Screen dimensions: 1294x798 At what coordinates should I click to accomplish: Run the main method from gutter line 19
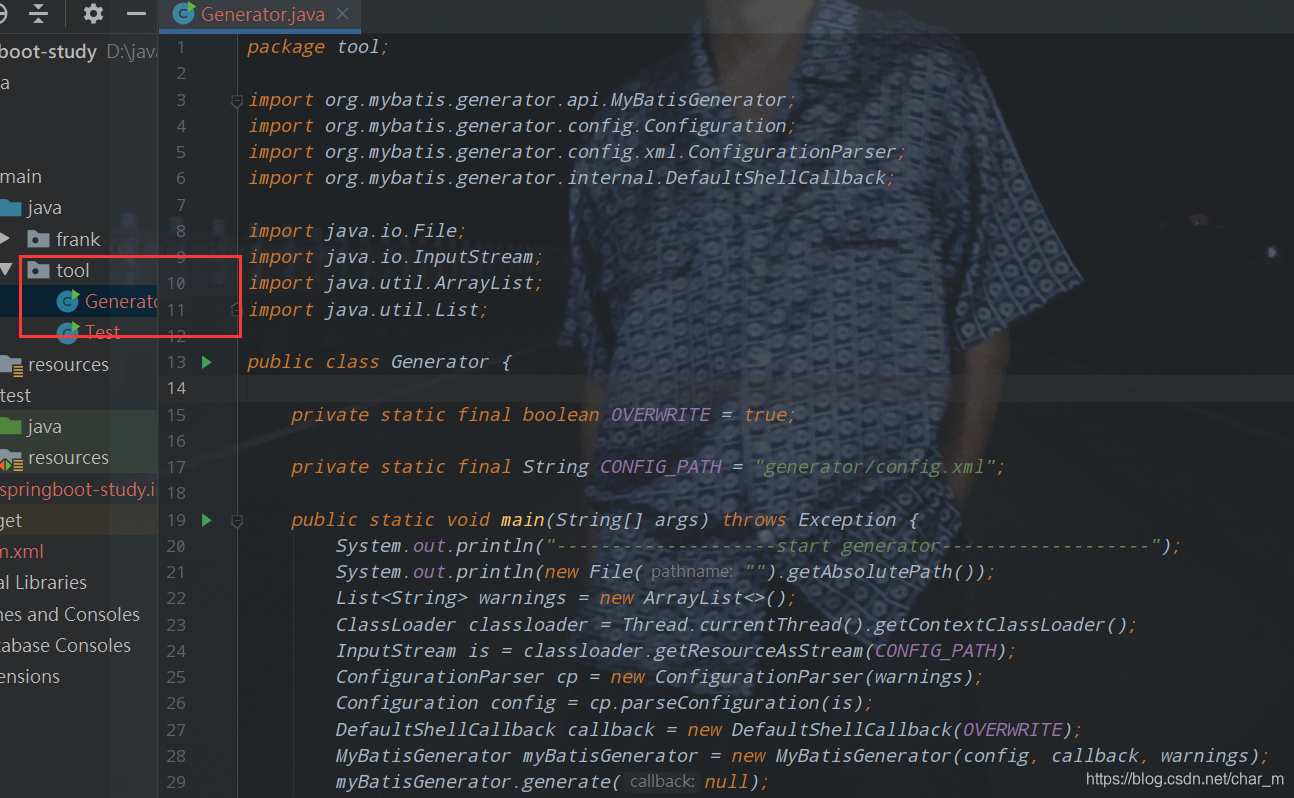click(x=207, y=520)
